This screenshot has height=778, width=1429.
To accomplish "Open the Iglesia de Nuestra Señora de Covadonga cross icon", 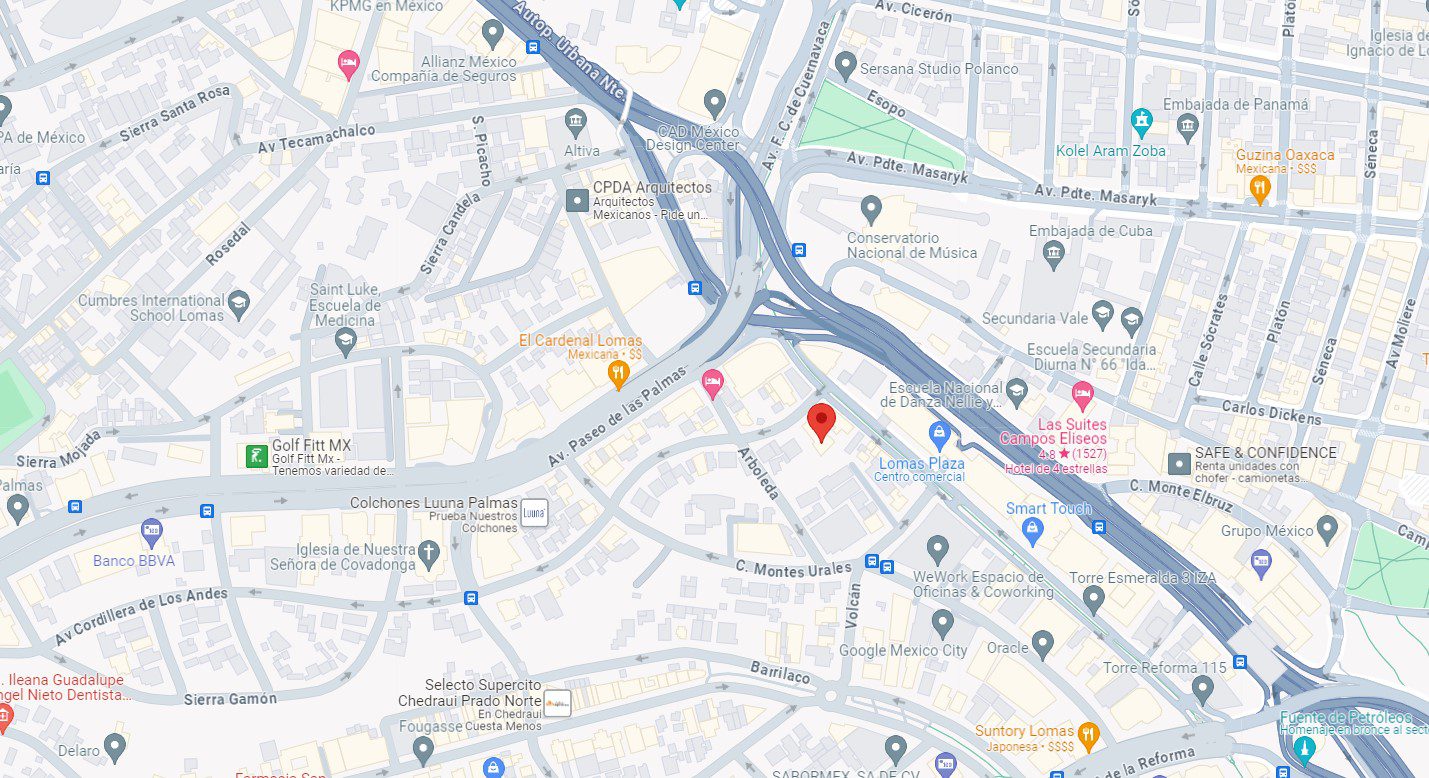I will point(429,552).
